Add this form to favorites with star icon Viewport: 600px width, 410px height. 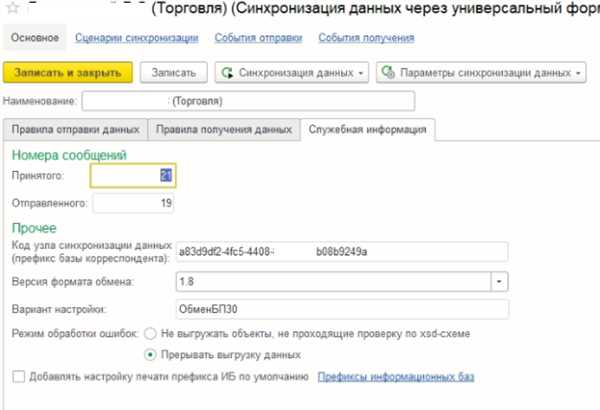pyautogui.click(x=12, y=7)
